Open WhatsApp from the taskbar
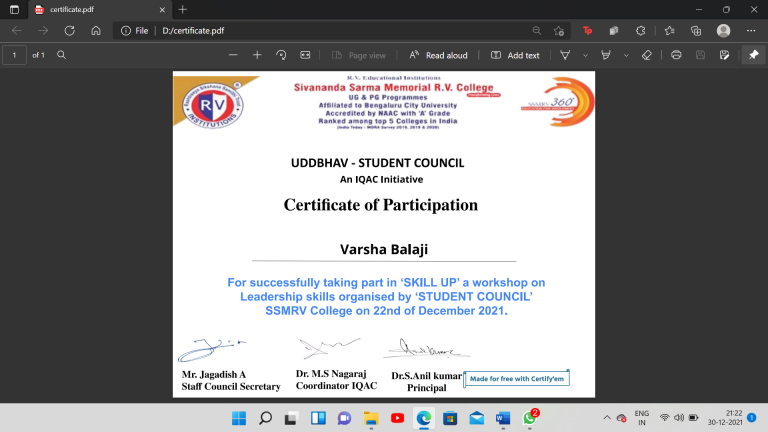The height and width of the screenshot is (432, 768). point(530,418)
